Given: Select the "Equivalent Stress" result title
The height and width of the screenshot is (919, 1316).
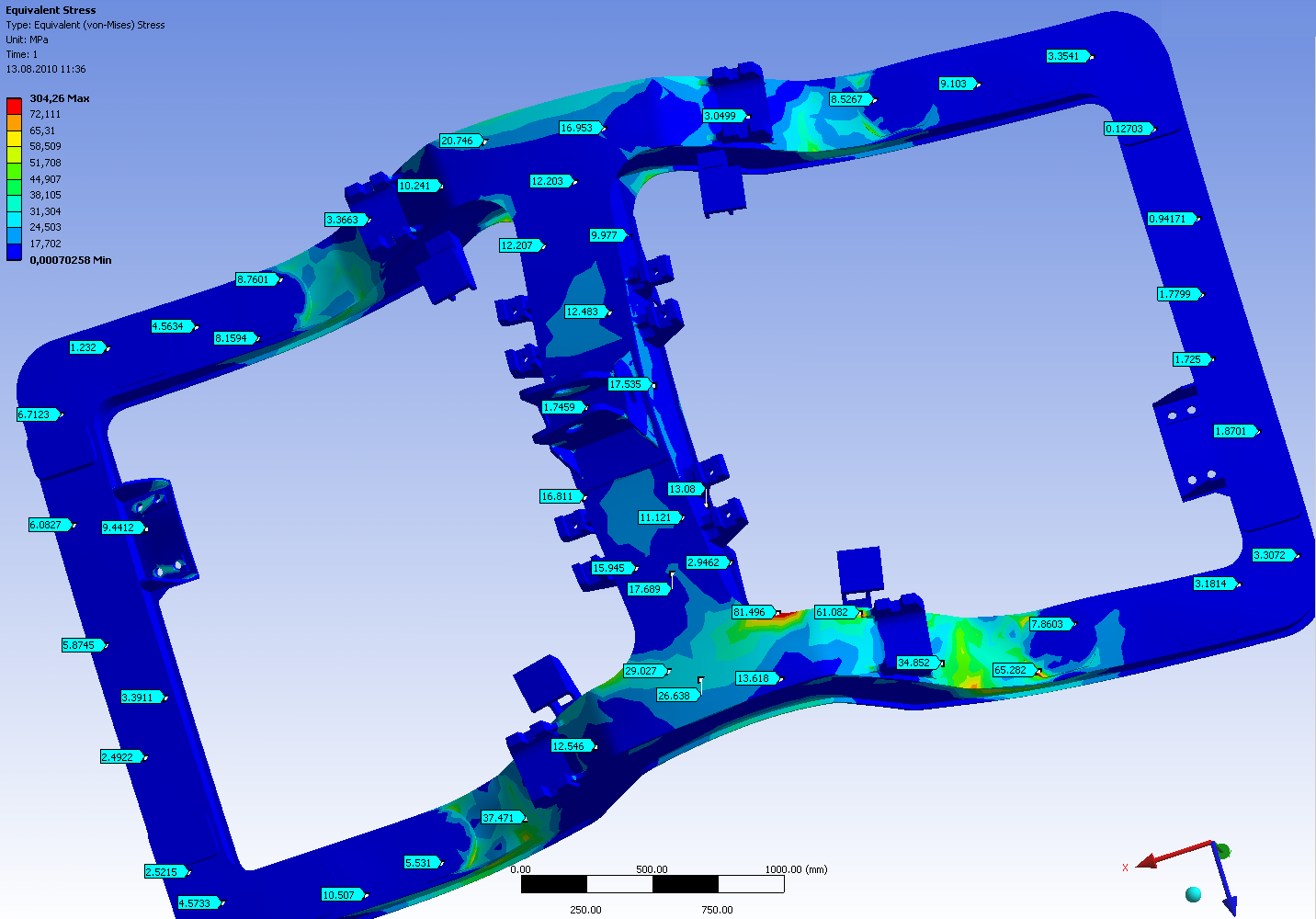Looking at the screenshot, I should point(51,10).
